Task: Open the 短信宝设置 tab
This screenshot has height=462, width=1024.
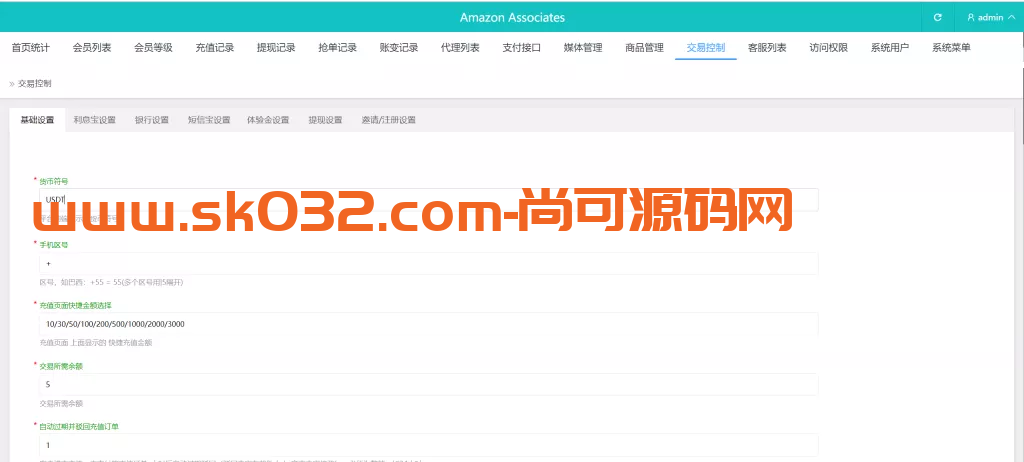Action: pyautogui.click(x=210, y=120)
